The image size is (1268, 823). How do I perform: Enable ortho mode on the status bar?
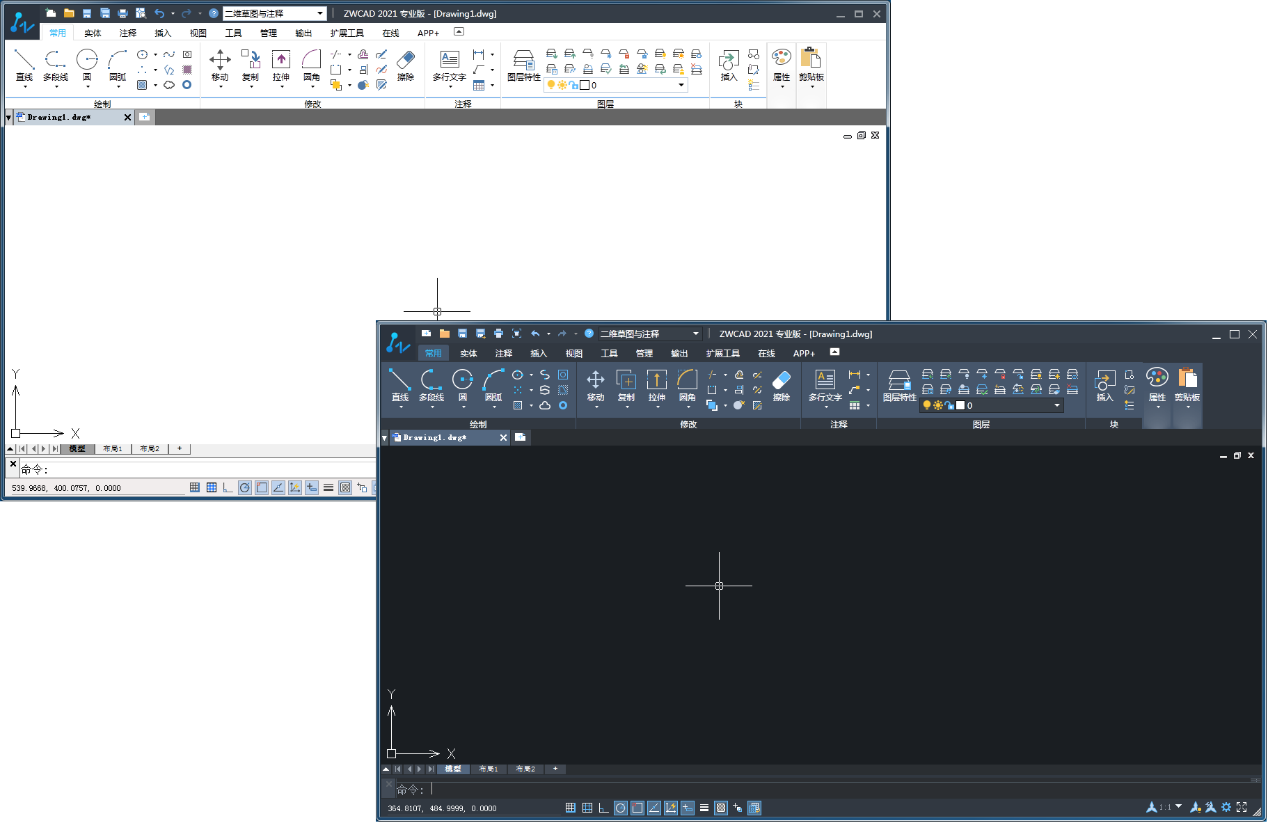[x=603, y=808]
